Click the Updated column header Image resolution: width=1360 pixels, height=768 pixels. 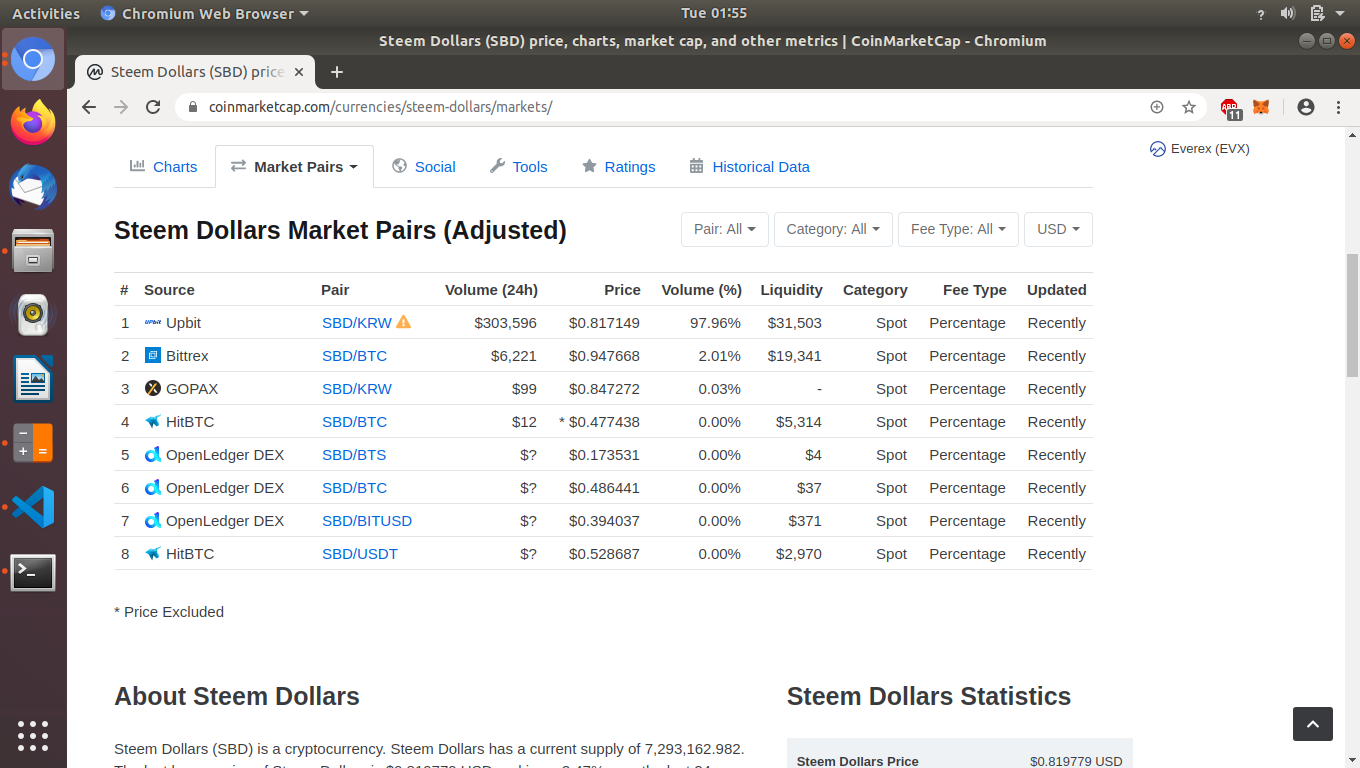pos(1056,290)
